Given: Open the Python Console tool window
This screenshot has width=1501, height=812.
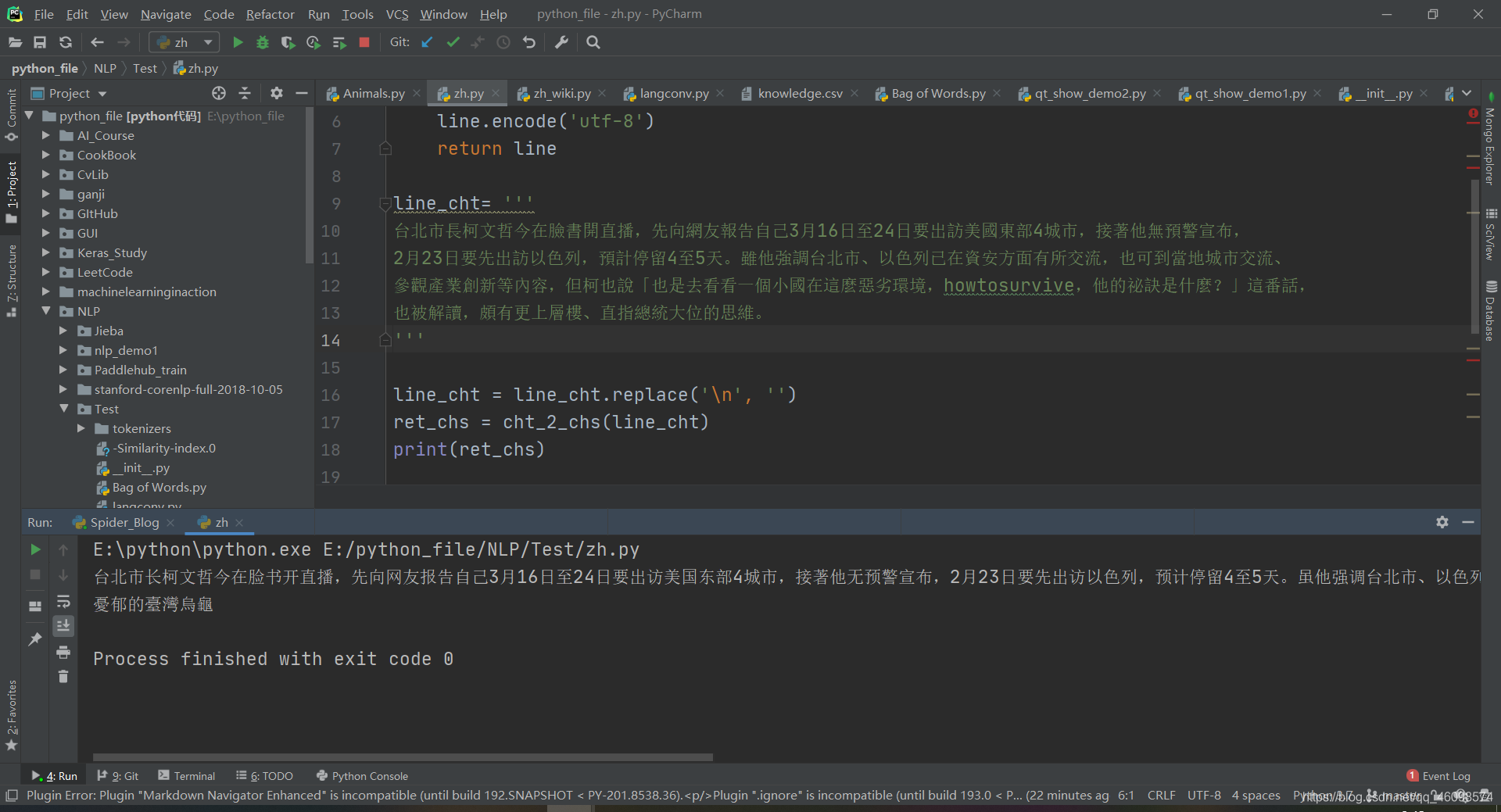Looking at the screenshot, I should [x=362, y=776].
